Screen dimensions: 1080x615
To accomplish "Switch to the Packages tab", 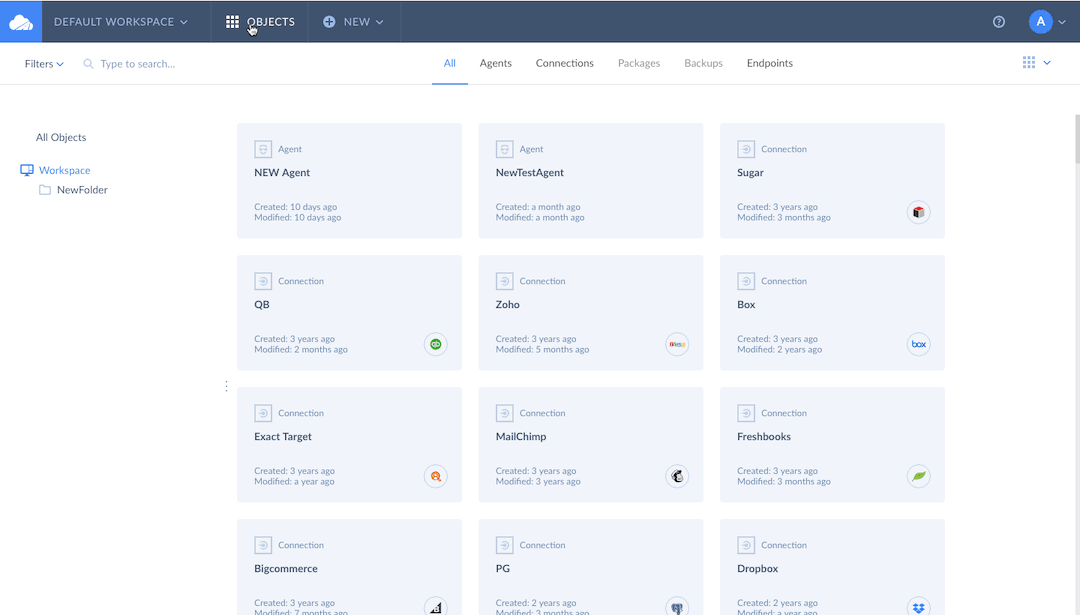I will 639,63.
